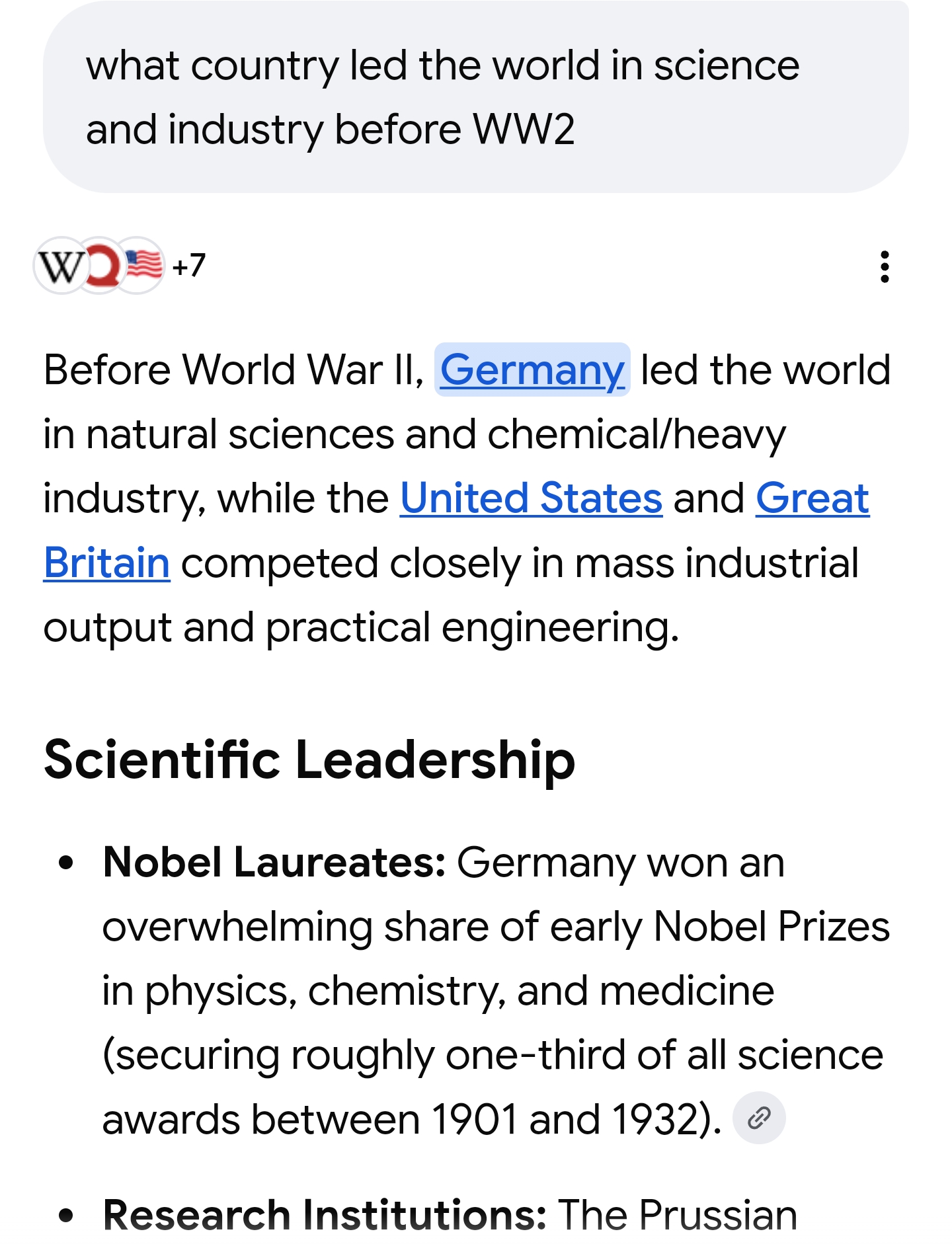Image resolution: width=952 pixels, height=1246 pixels.
Task: Tap 'Germany won an' in the Nobel bullet
Action: [621, 863]
